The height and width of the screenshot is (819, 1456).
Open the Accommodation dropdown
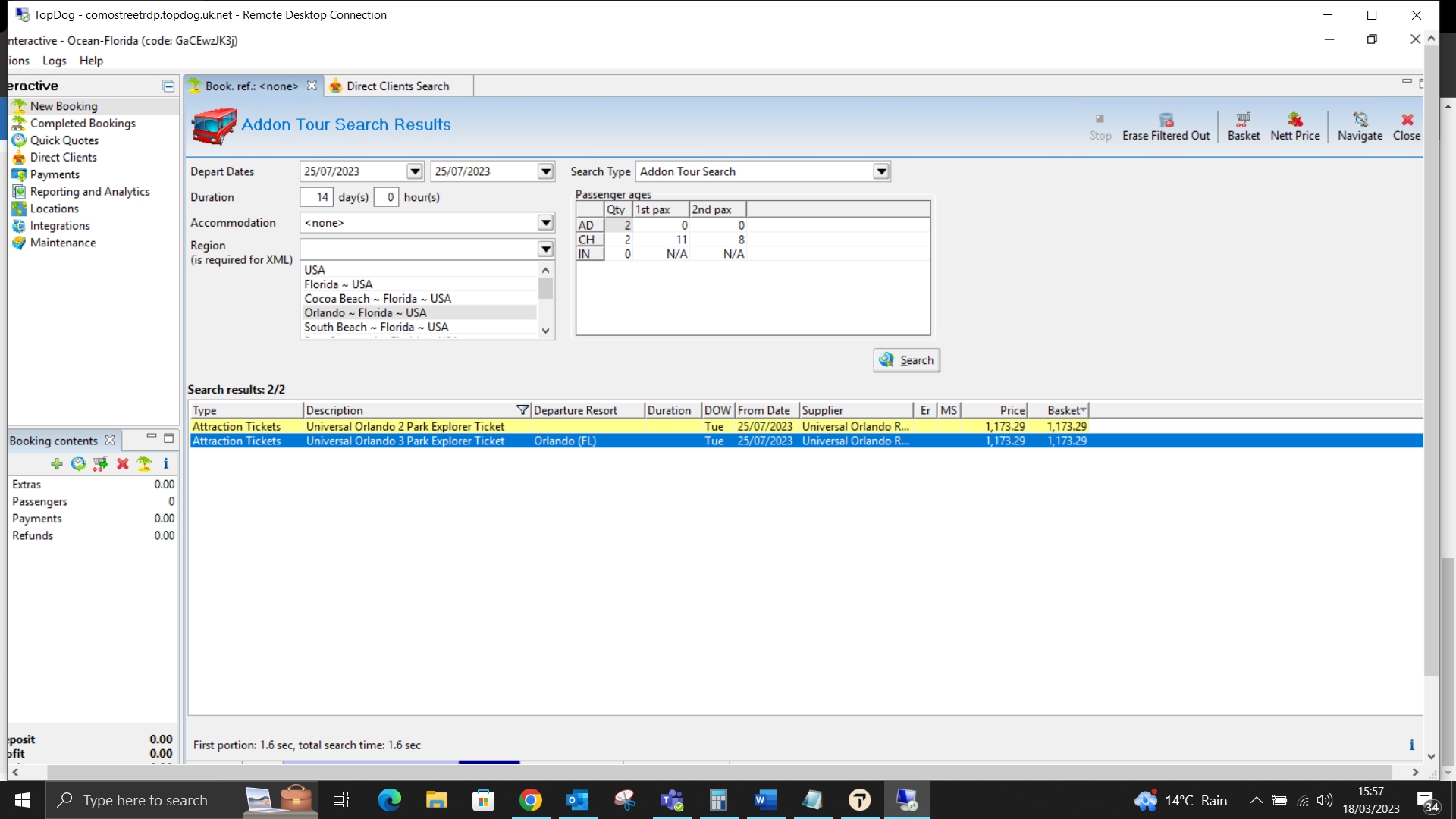coord(545,223)
